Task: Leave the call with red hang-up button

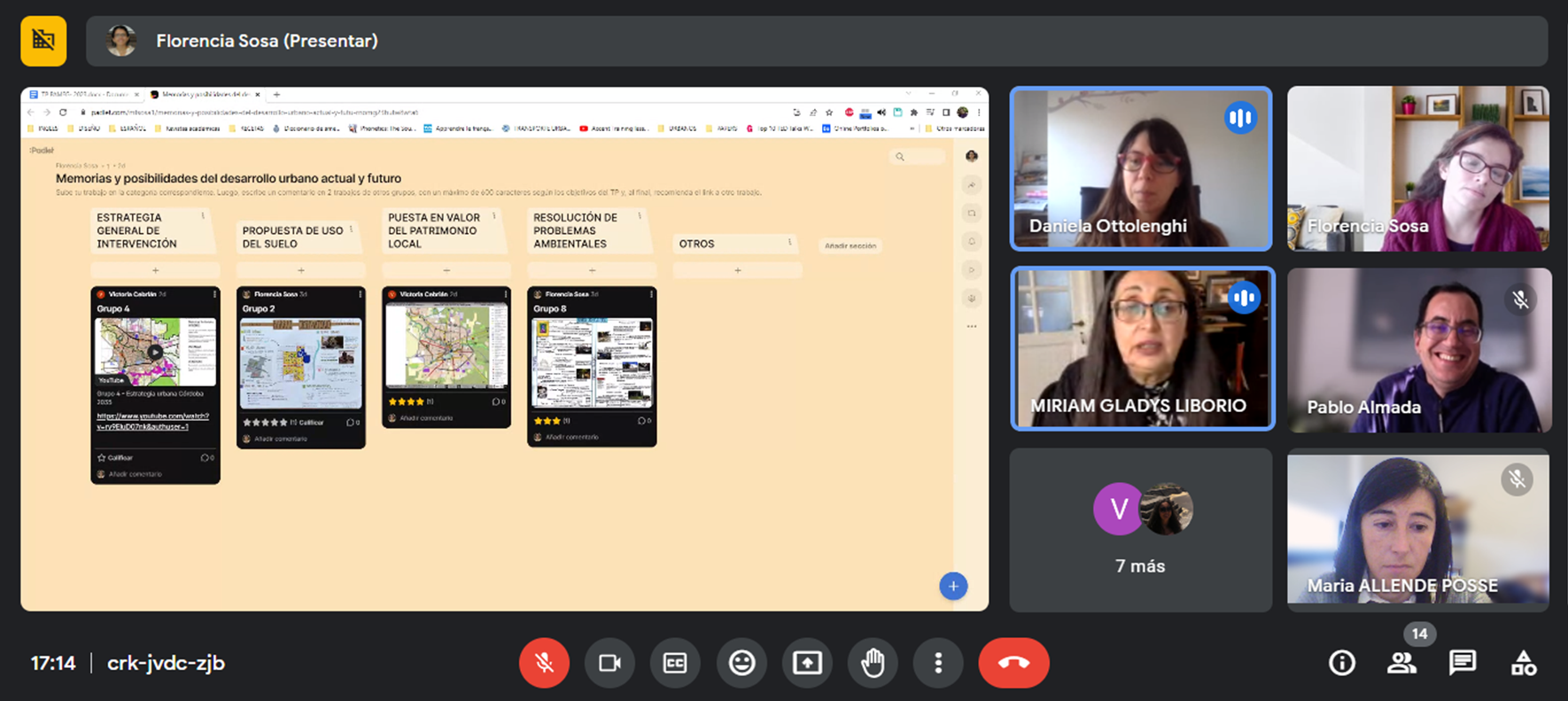Action: point(1013,663)
